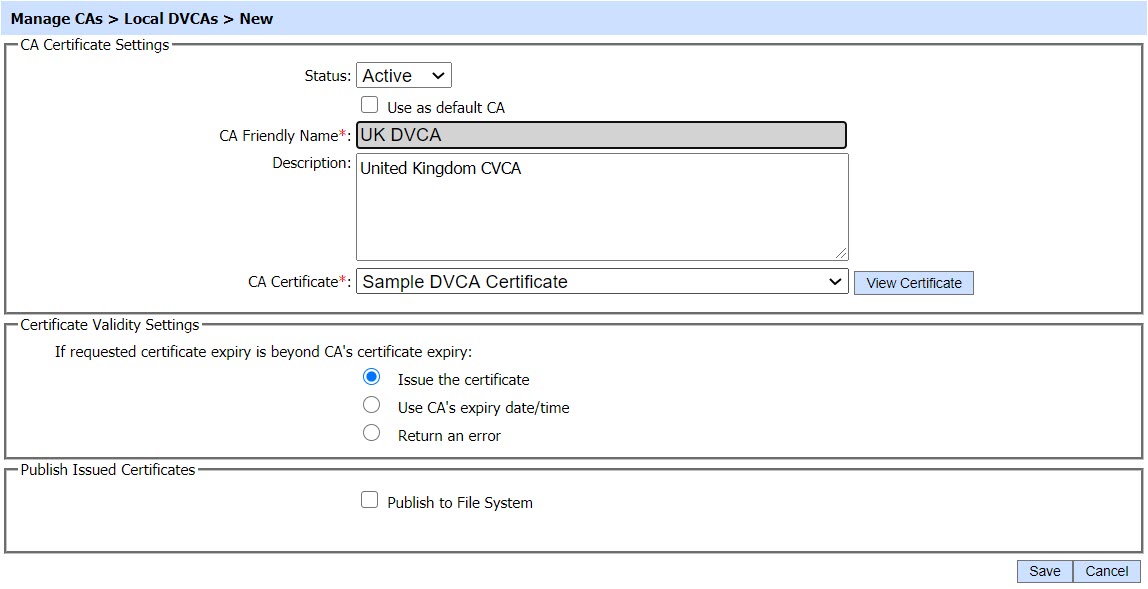The height and width of the screenshot is (589, 1148).
Task: Choose the 'Use CA's expiry date/time' radio button
Action: pyautogui.click(x=372, y=406)
